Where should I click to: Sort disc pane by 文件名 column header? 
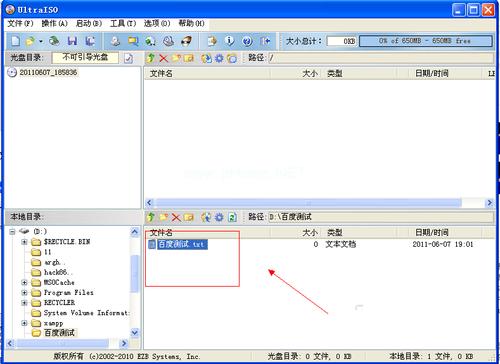[207, 73]
